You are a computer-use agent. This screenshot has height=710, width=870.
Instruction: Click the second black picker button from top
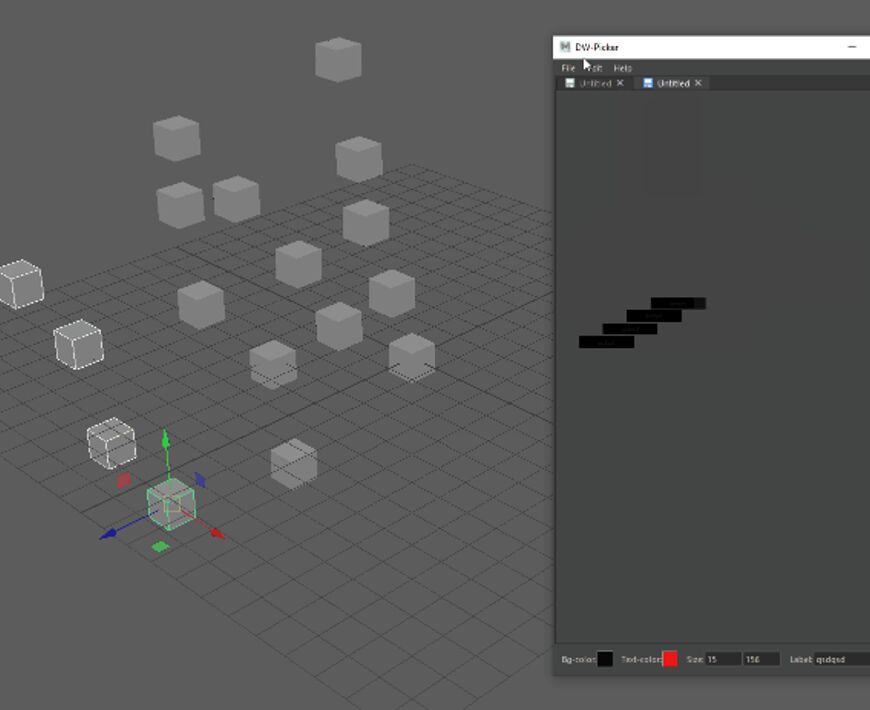[x=654, y=316]
